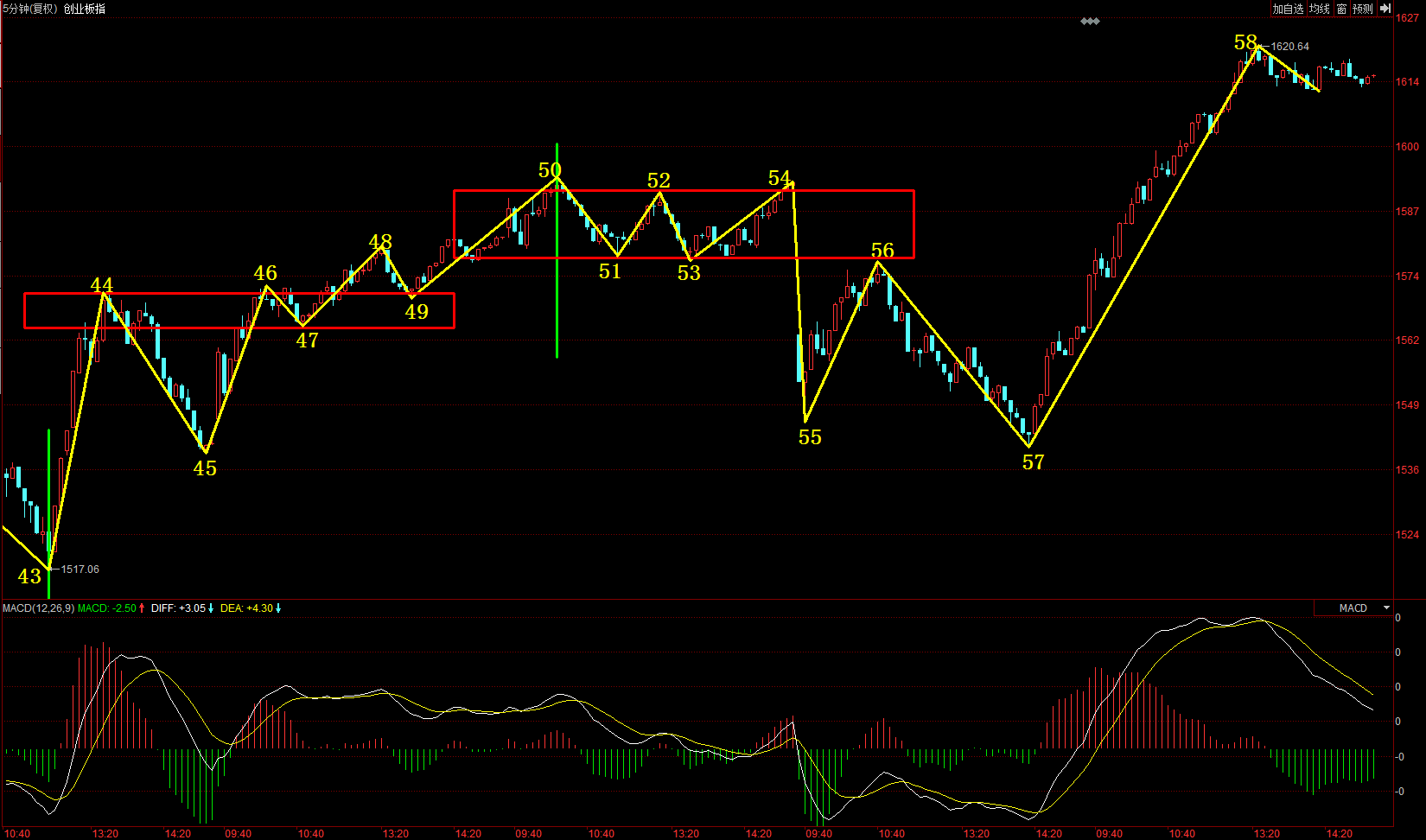The image size is (1426, 840).
Task: Click the 1620.64 high price label
Action: (x=1289, y=47)
